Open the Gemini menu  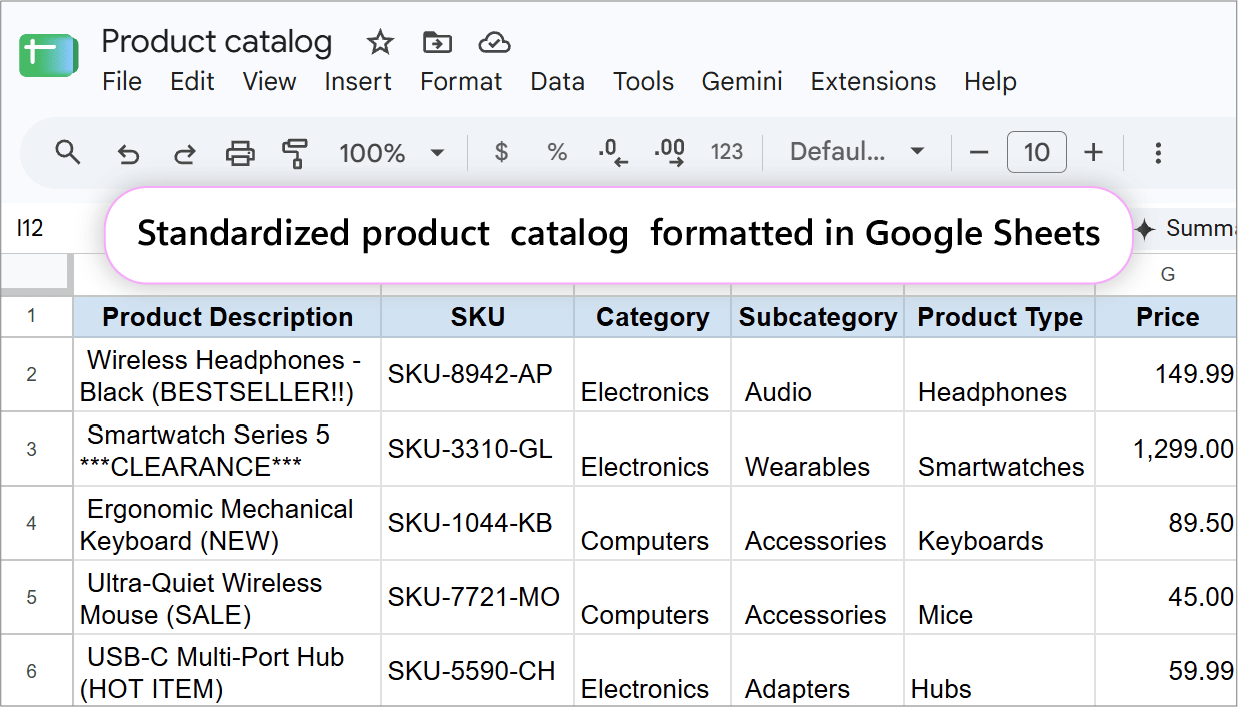(742, 82)
